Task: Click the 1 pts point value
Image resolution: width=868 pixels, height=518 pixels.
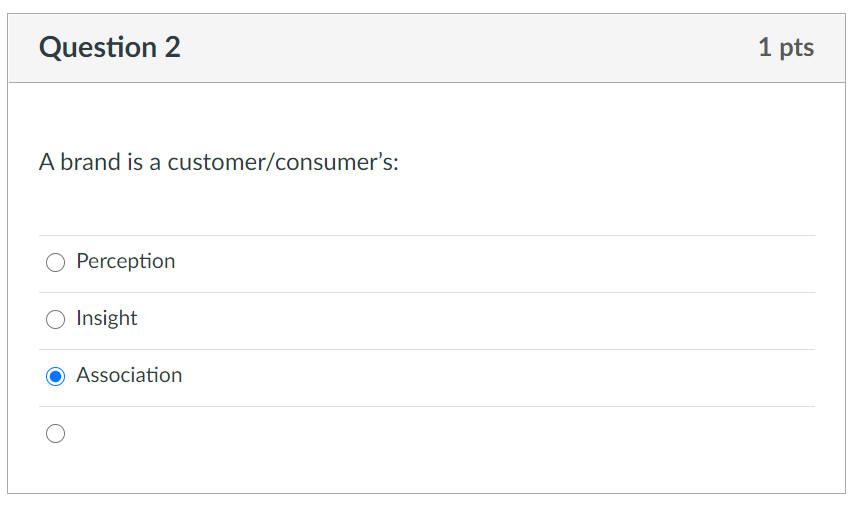Action: pyautogui.click(x=785, y=48)
